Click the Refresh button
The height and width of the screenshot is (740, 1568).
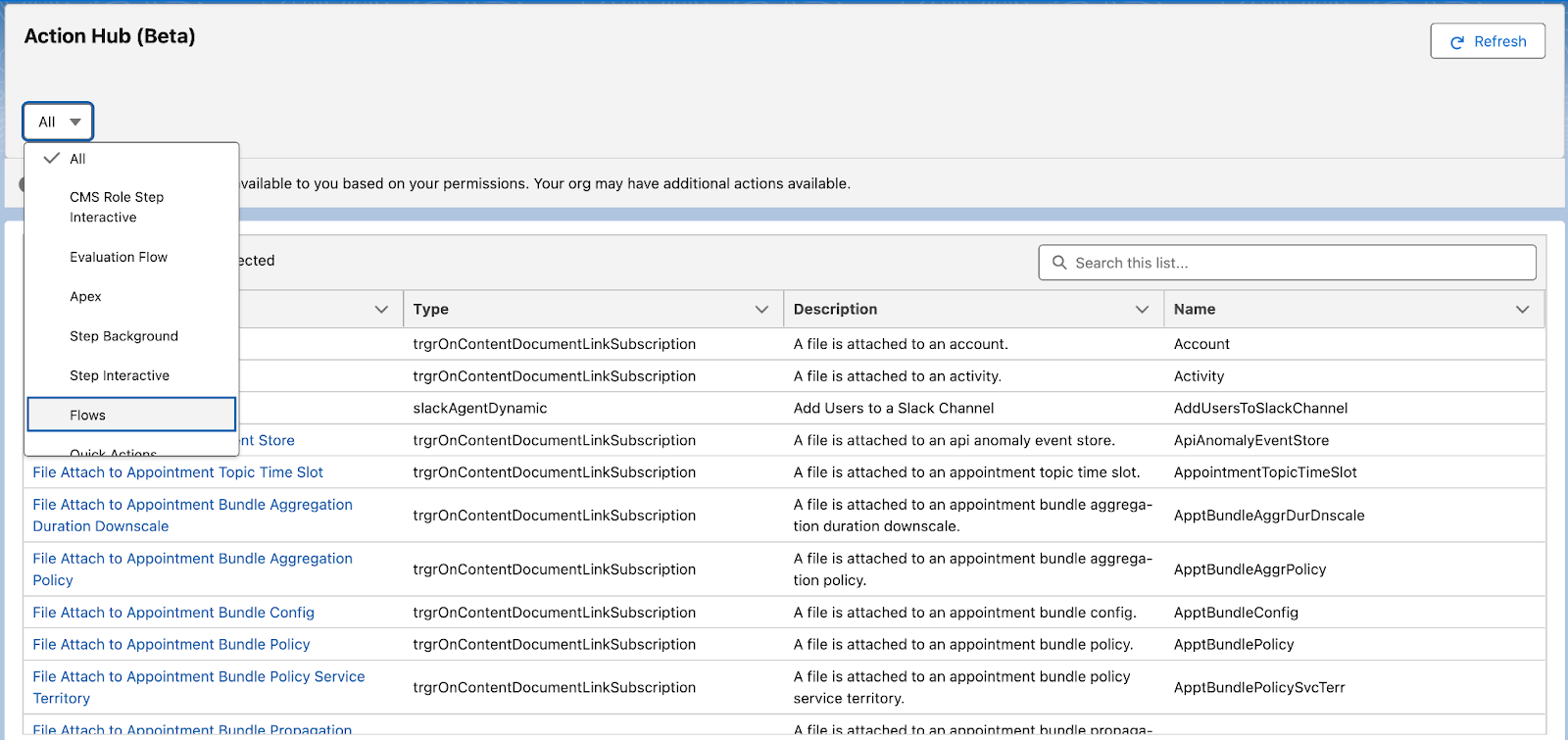coord(1487,41)
